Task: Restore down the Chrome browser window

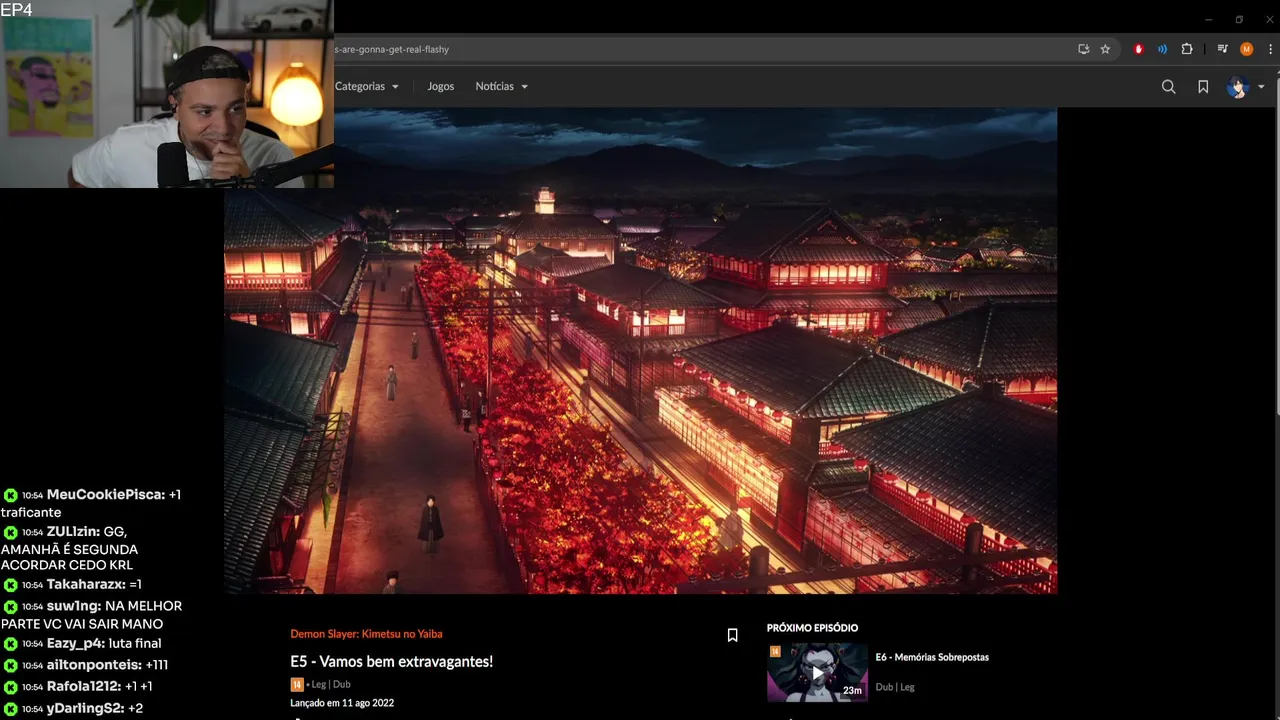Action: [1239, 19]
